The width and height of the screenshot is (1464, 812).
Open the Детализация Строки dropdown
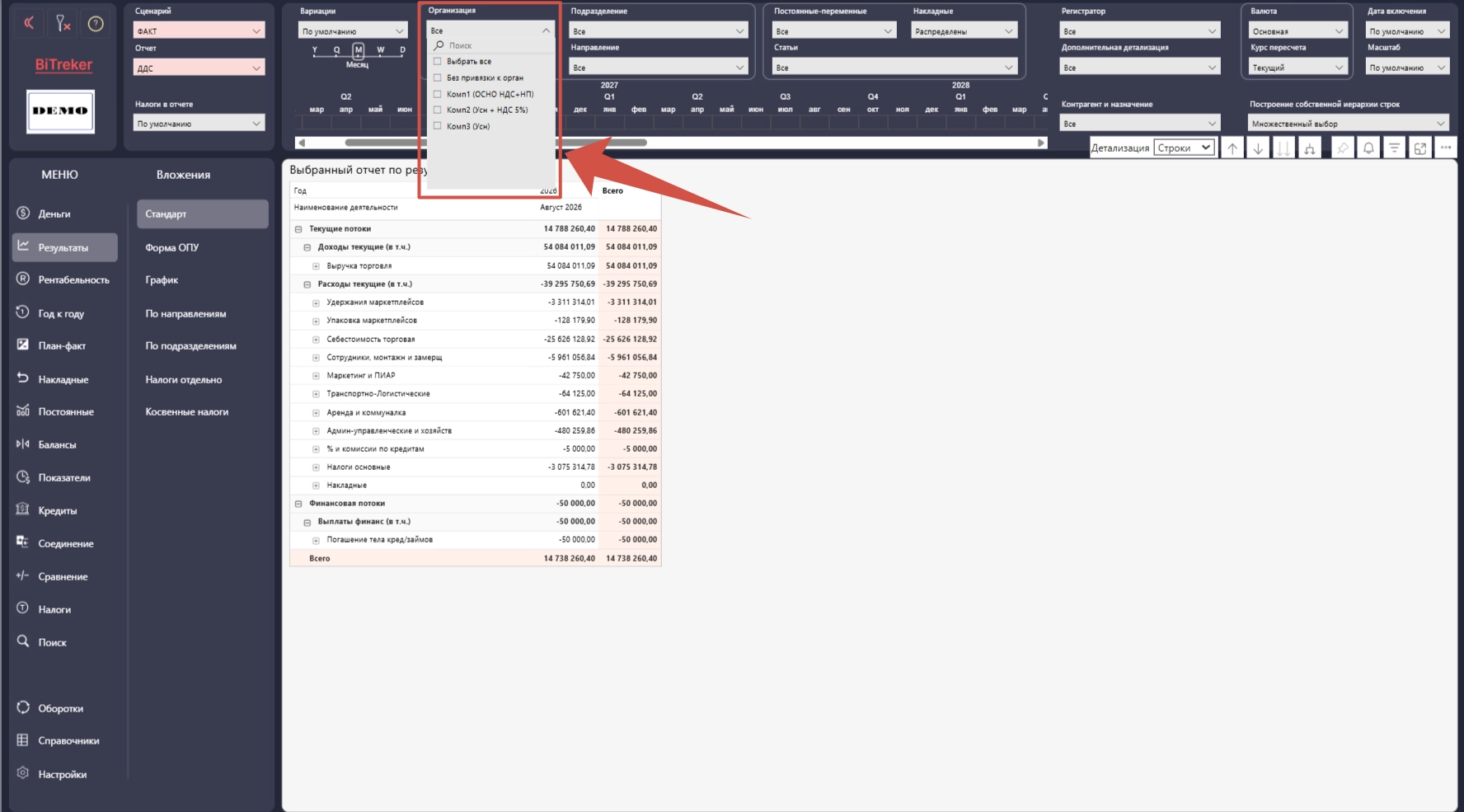pos(1184,148)
